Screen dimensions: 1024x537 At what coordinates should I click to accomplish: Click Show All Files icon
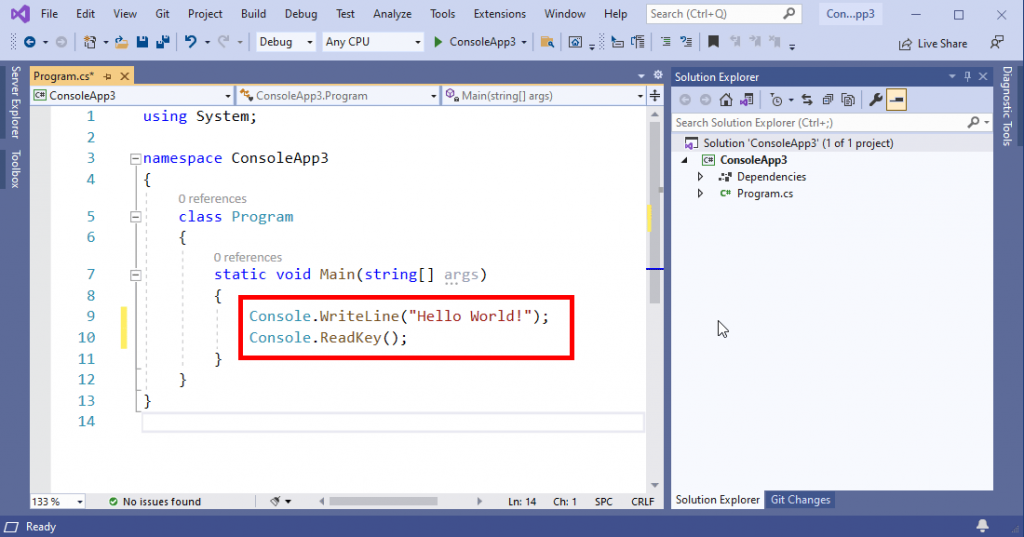click(847, 99)
